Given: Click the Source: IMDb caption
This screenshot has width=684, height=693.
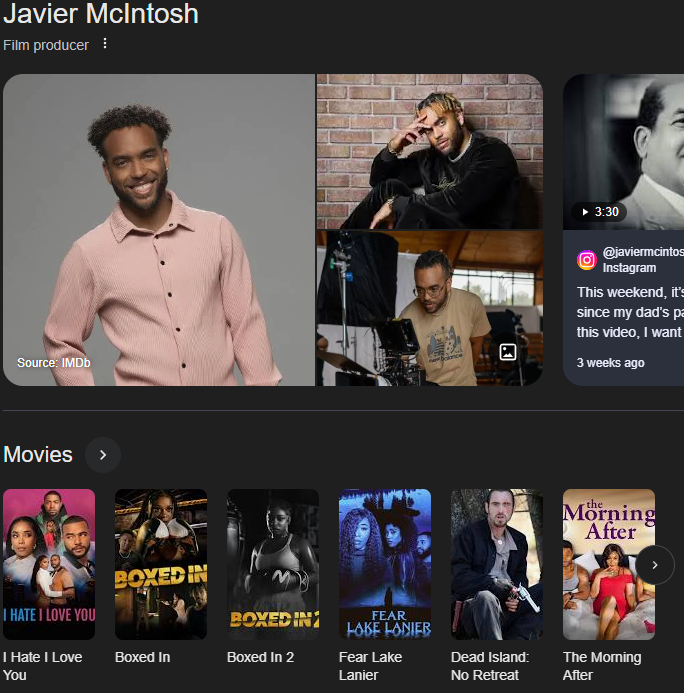Looking at the screenshot, I should (53, 363).
